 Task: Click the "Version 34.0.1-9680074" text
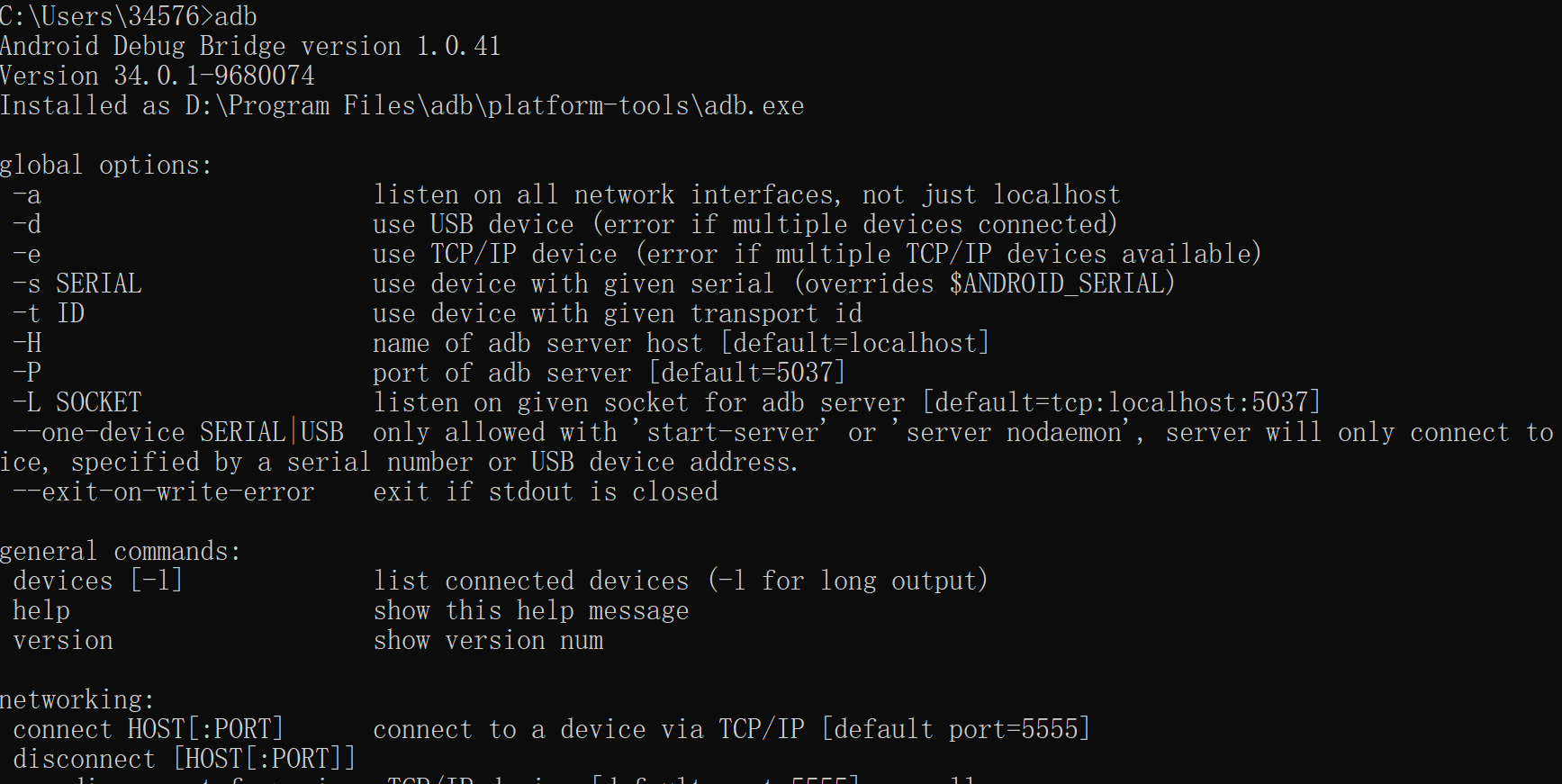158,76
